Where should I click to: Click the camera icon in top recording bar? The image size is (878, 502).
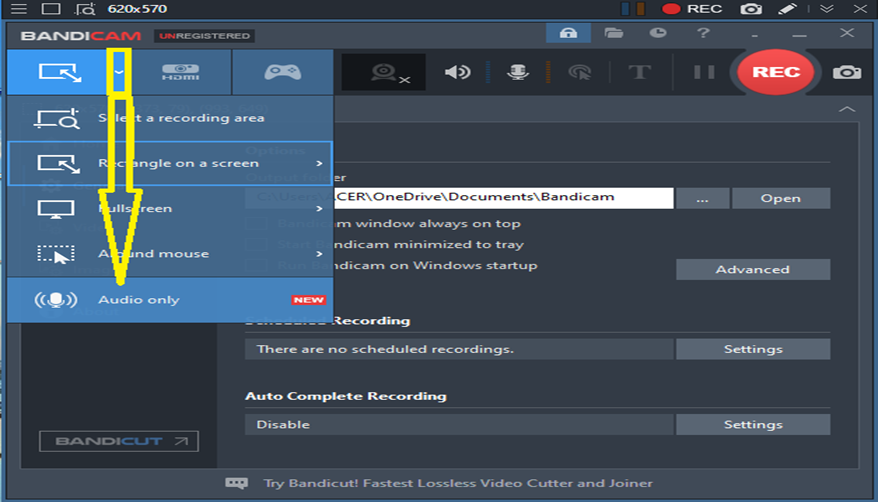click(x=751, y=8)
